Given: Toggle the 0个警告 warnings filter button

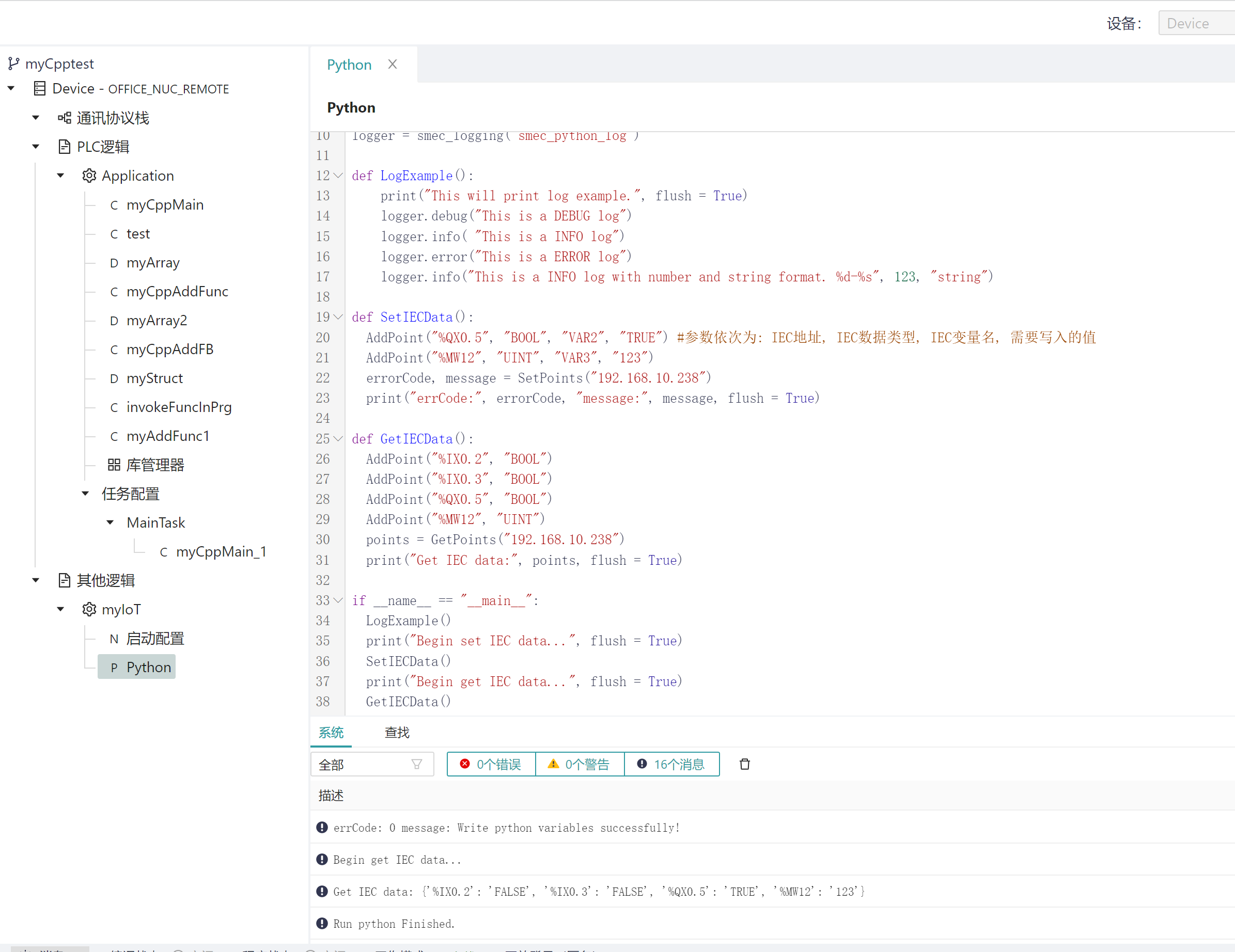Looking at the screenshot, I should click(x=580, y=764).
